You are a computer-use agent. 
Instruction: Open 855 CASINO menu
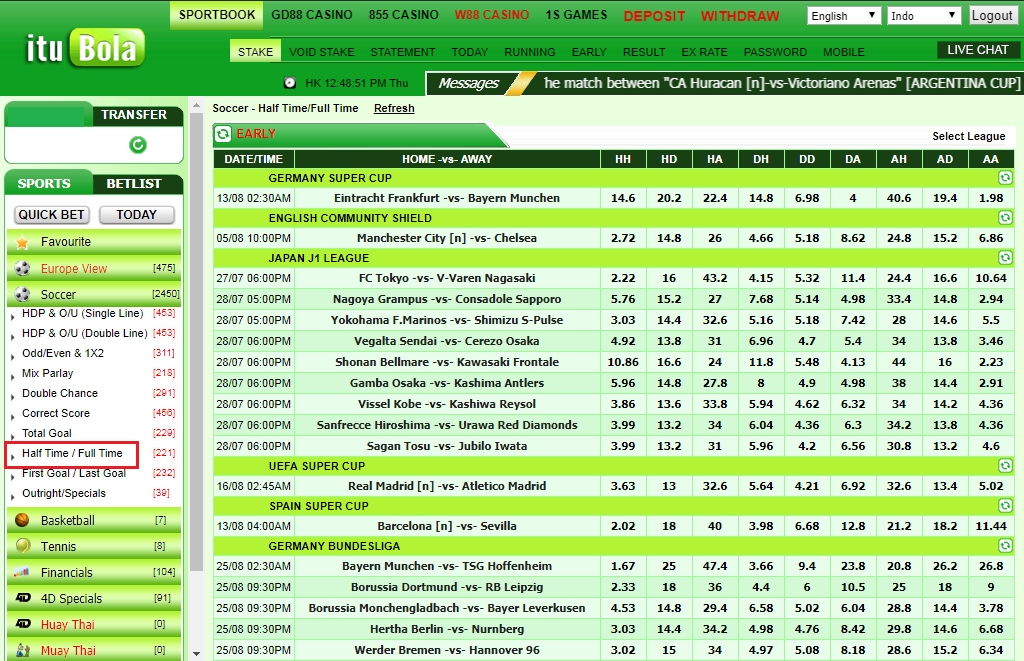coord(403,14)
